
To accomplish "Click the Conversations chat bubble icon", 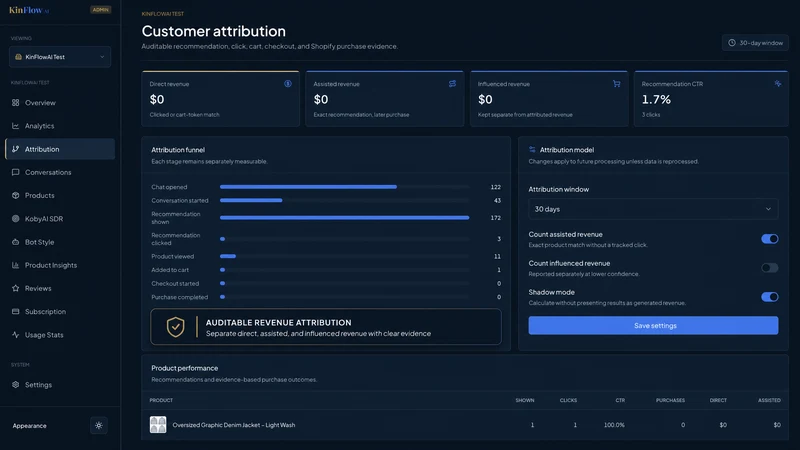I will click(x=15, y=172).
